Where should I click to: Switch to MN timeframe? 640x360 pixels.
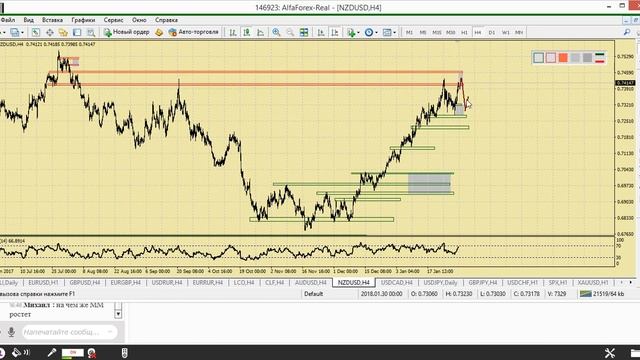[519, 32]
